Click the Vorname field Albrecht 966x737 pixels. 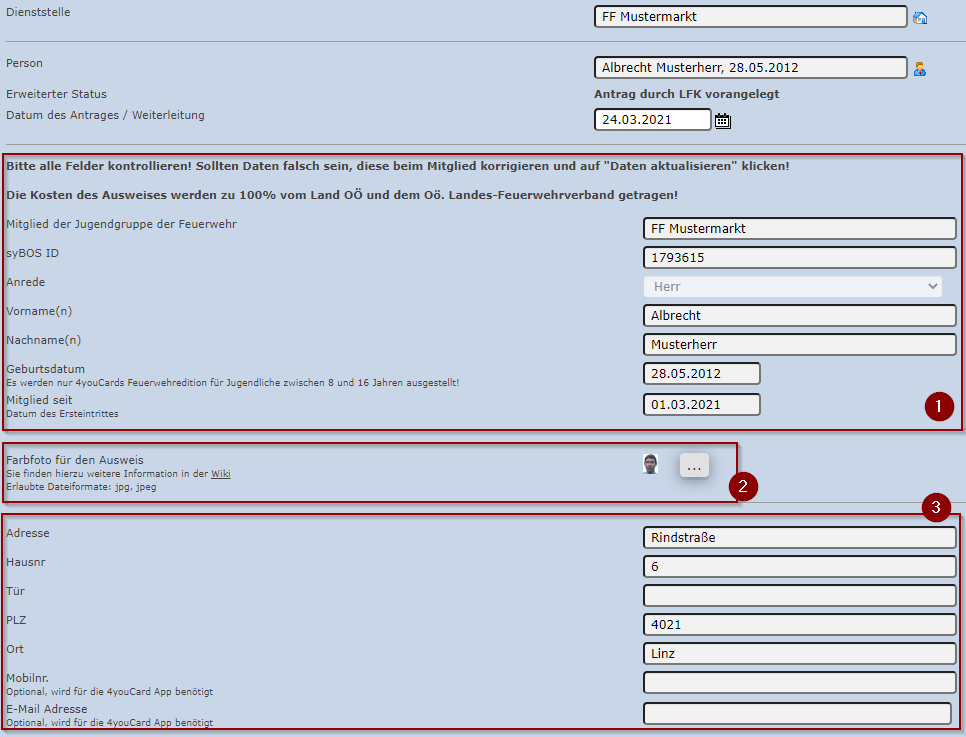tap(800, 316)
